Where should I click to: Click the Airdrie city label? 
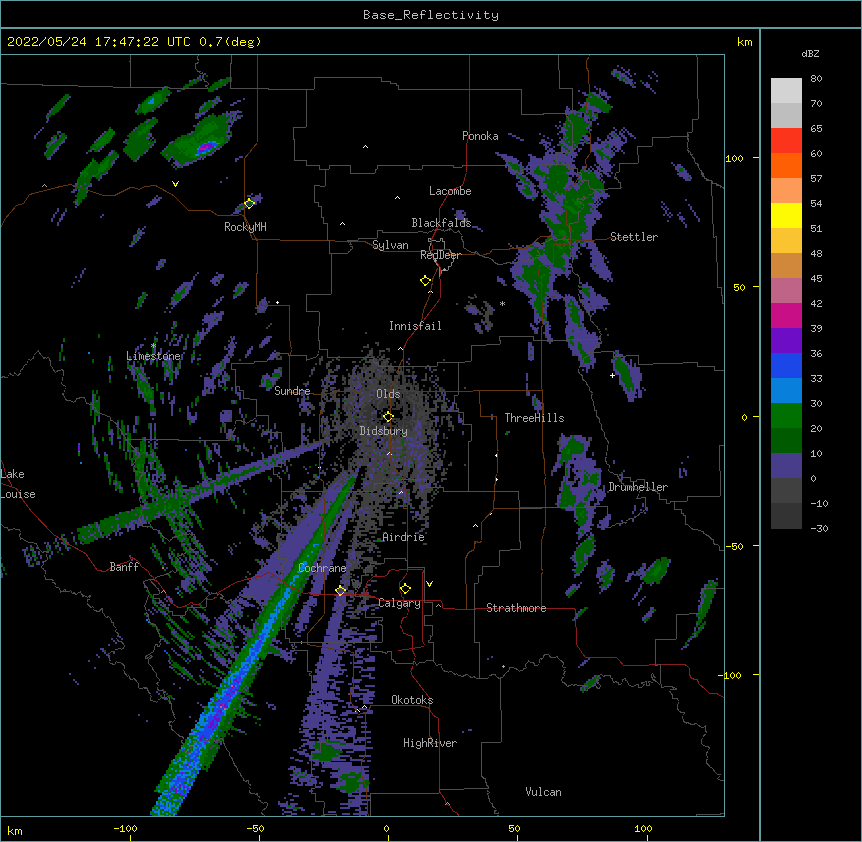tap(404, 537)
